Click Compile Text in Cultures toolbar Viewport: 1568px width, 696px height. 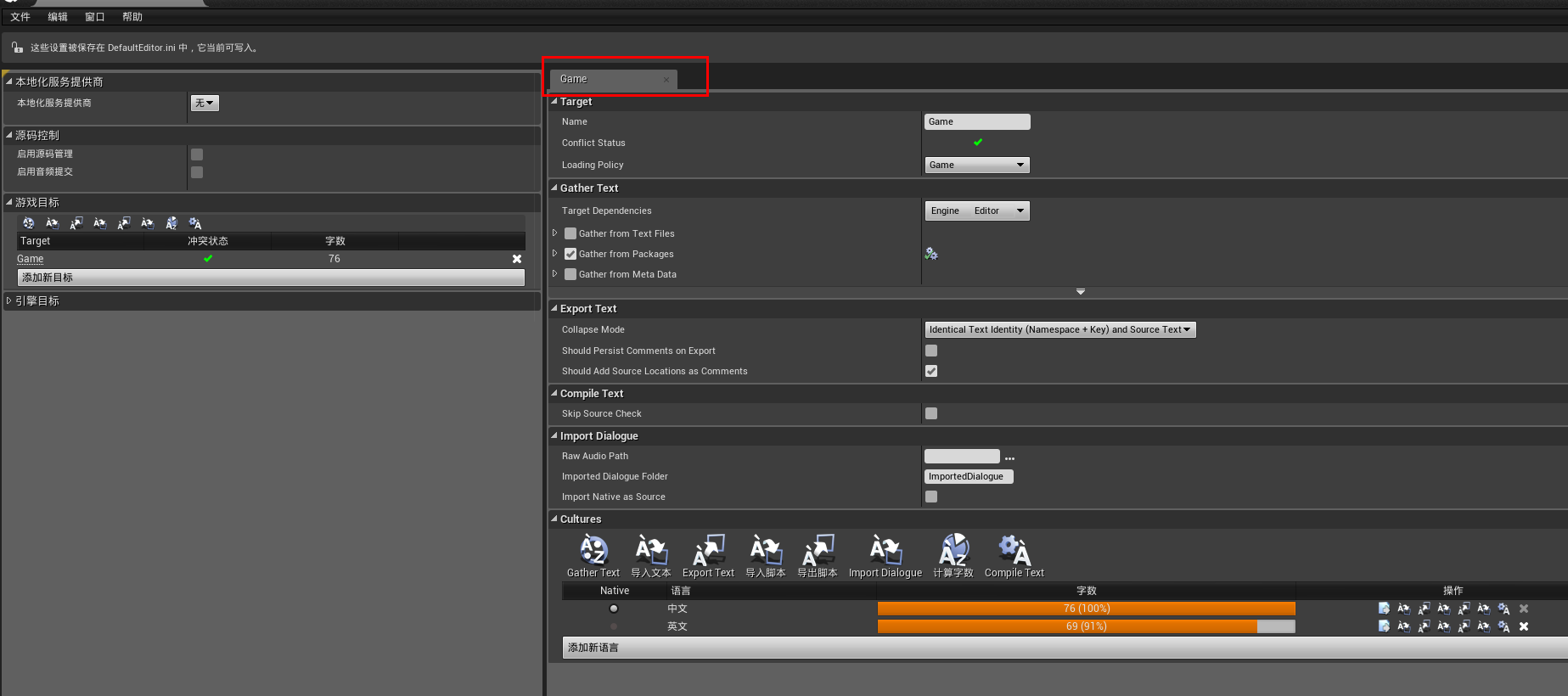(x=1014, y=556)
